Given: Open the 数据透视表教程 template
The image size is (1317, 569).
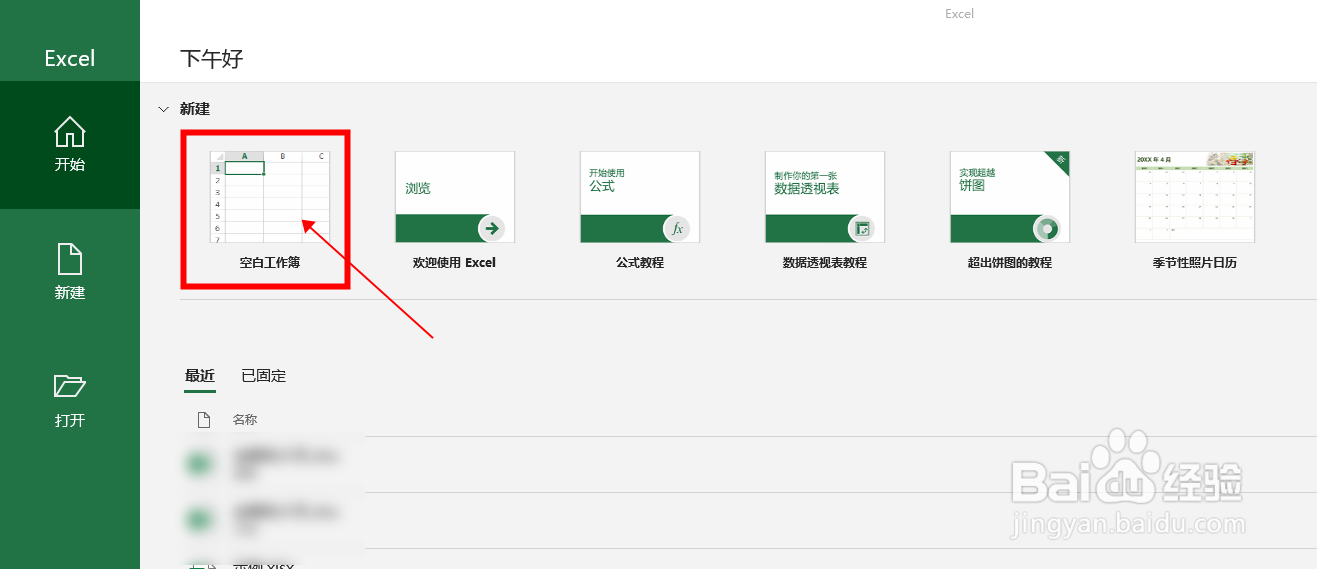Looking at the screenshot, I should click(824, 197).
